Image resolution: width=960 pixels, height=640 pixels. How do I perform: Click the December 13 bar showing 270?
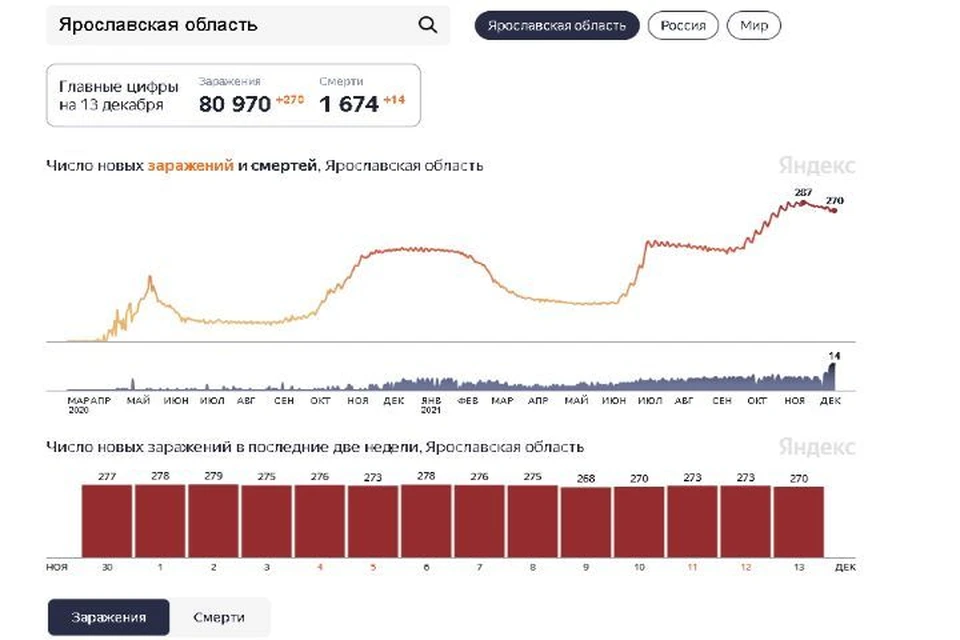798,522
